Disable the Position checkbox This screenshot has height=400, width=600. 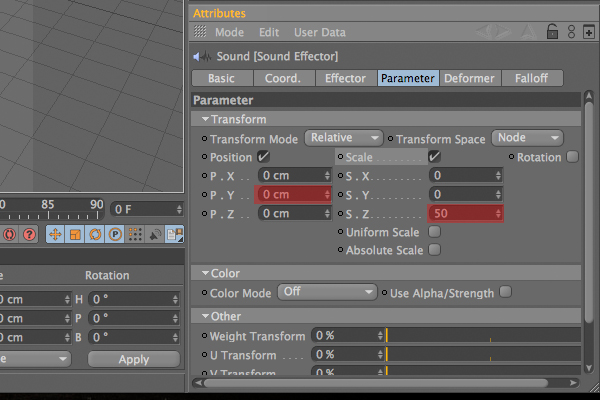(x=263, y=157)
